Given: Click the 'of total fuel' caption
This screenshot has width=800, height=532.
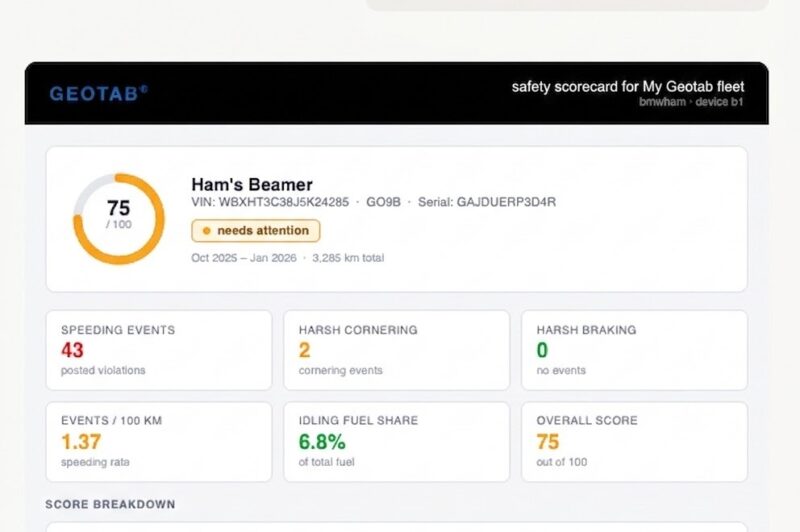Looking at the screenshot, I should pos(327,462).
